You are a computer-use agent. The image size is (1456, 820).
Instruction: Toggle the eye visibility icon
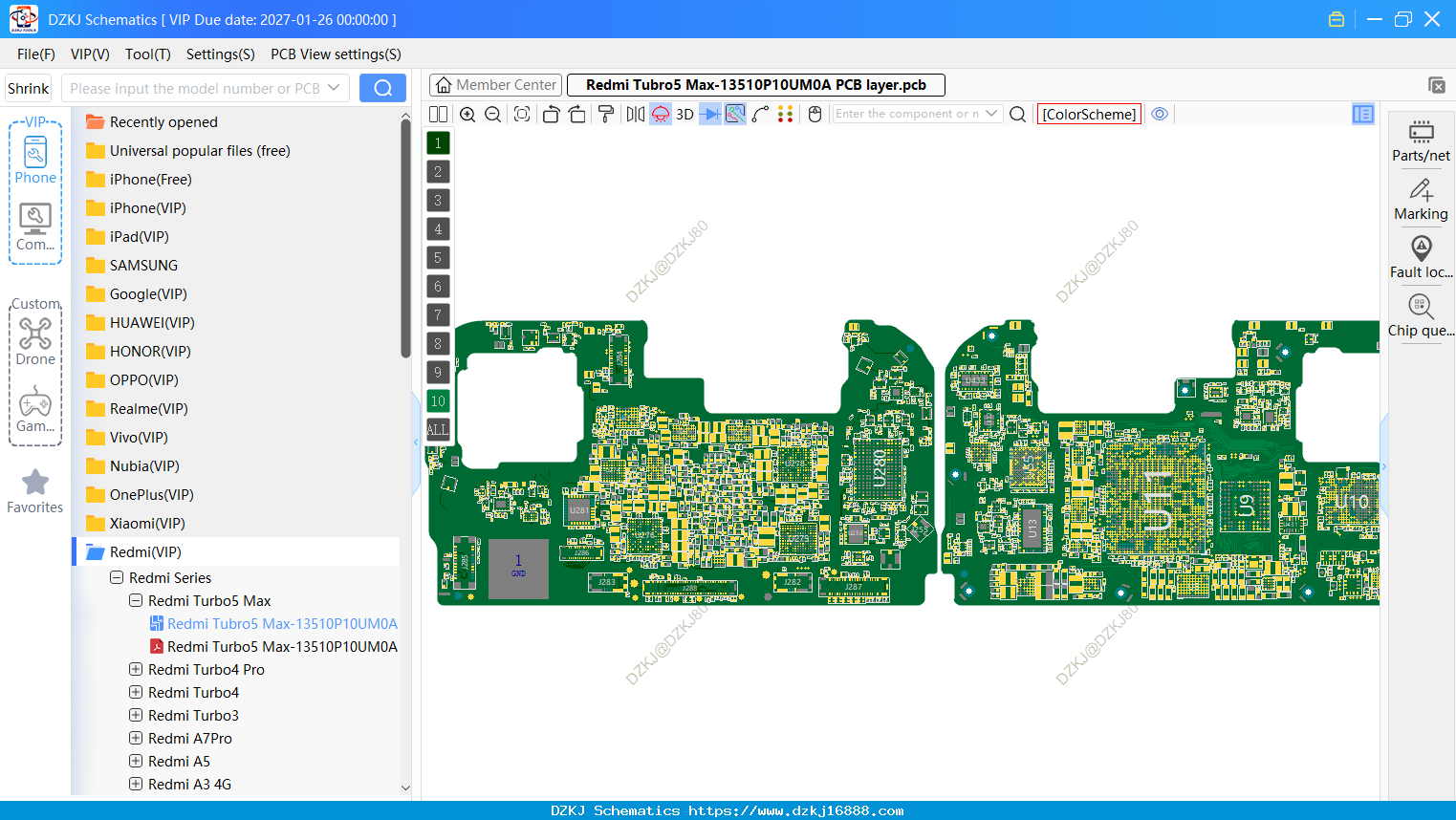point(1160,114)
